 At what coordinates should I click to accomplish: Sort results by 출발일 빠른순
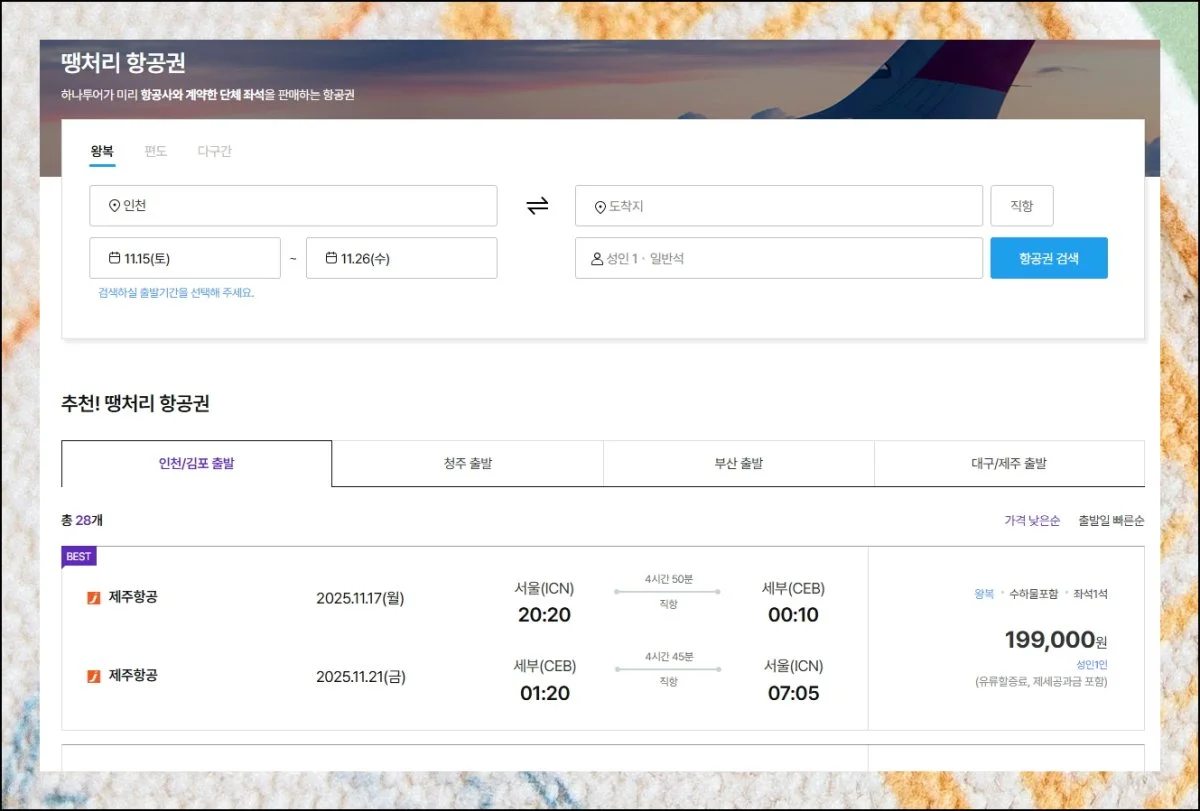click(1111, 521)
